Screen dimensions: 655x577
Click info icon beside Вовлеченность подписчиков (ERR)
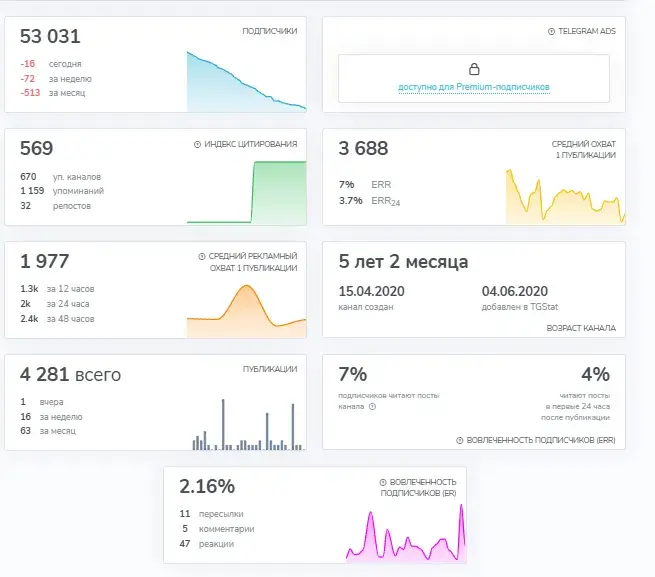coord(460,440)
